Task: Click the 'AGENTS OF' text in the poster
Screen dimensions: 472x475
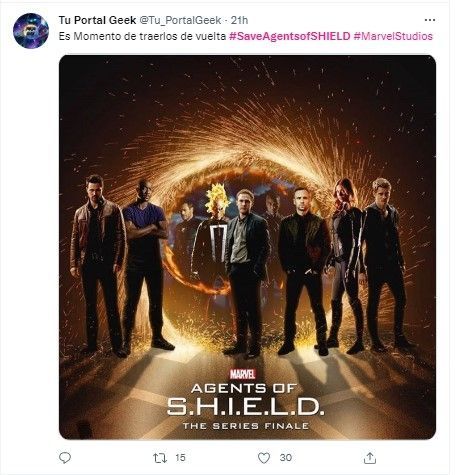Action: click(x=244, y=388)
